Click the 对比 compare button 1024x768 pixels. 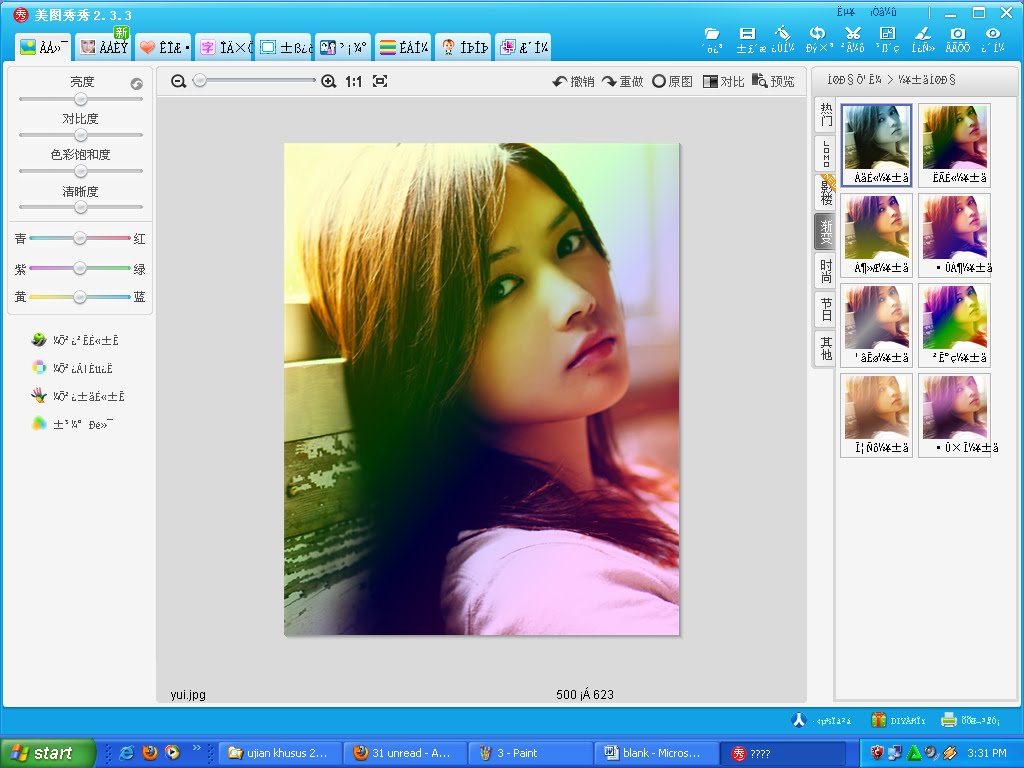pyautogui.click(x=724, y=81)
